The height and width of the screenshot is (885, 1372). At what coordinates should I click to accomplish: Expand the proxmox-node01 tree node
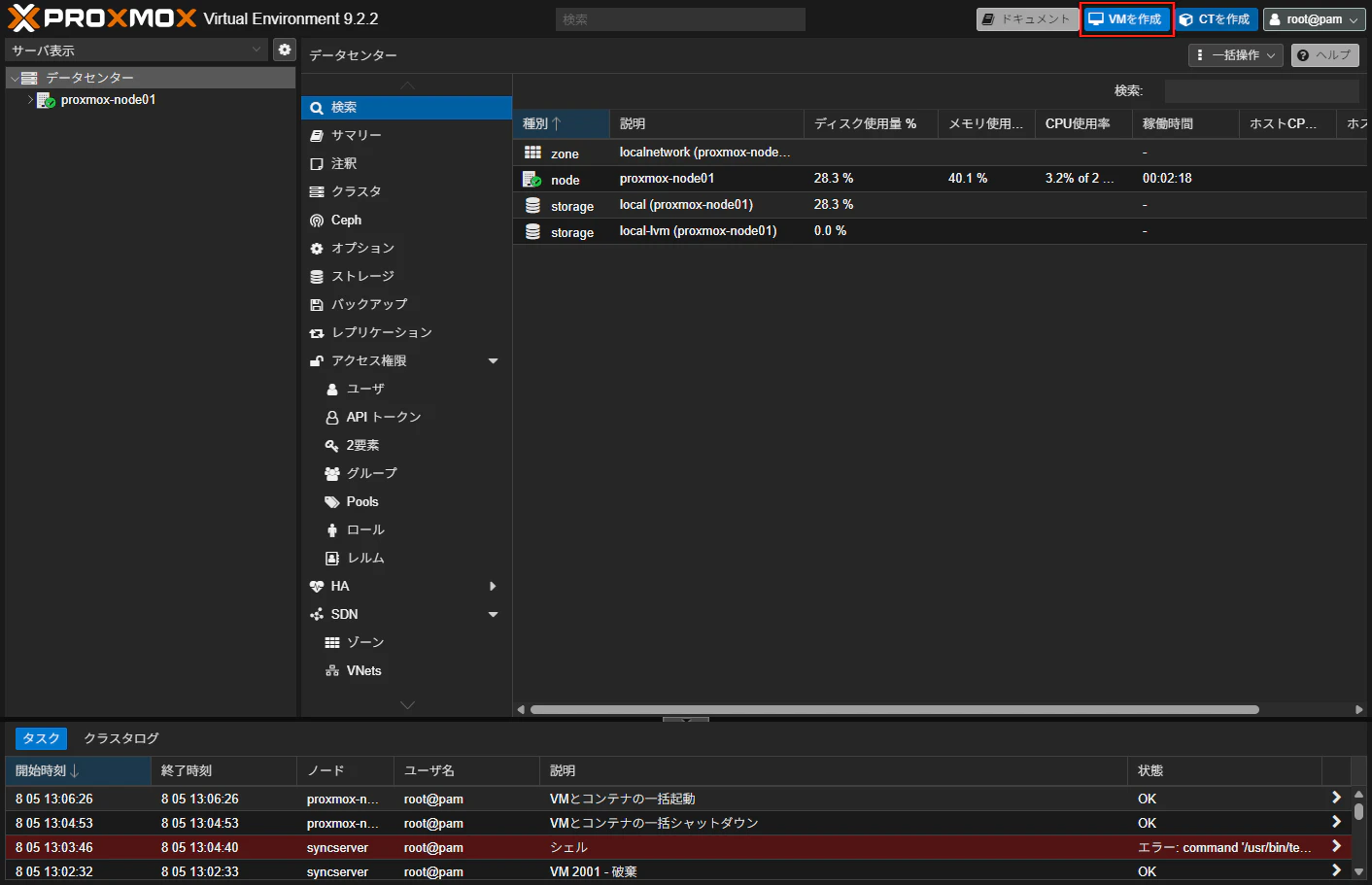pos(30,100)
